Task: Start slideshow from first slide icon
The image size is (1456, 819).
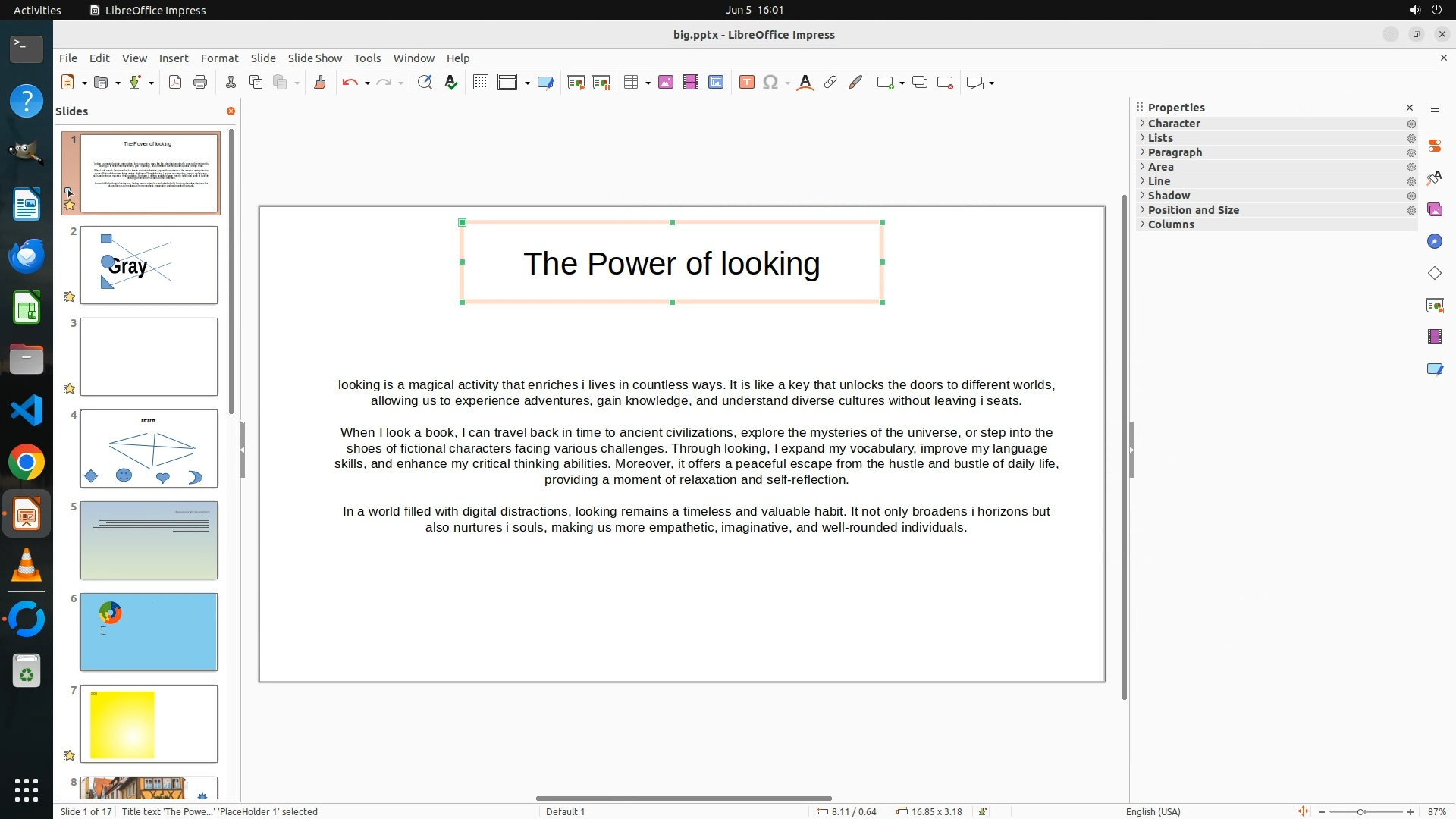Action: 576,83
